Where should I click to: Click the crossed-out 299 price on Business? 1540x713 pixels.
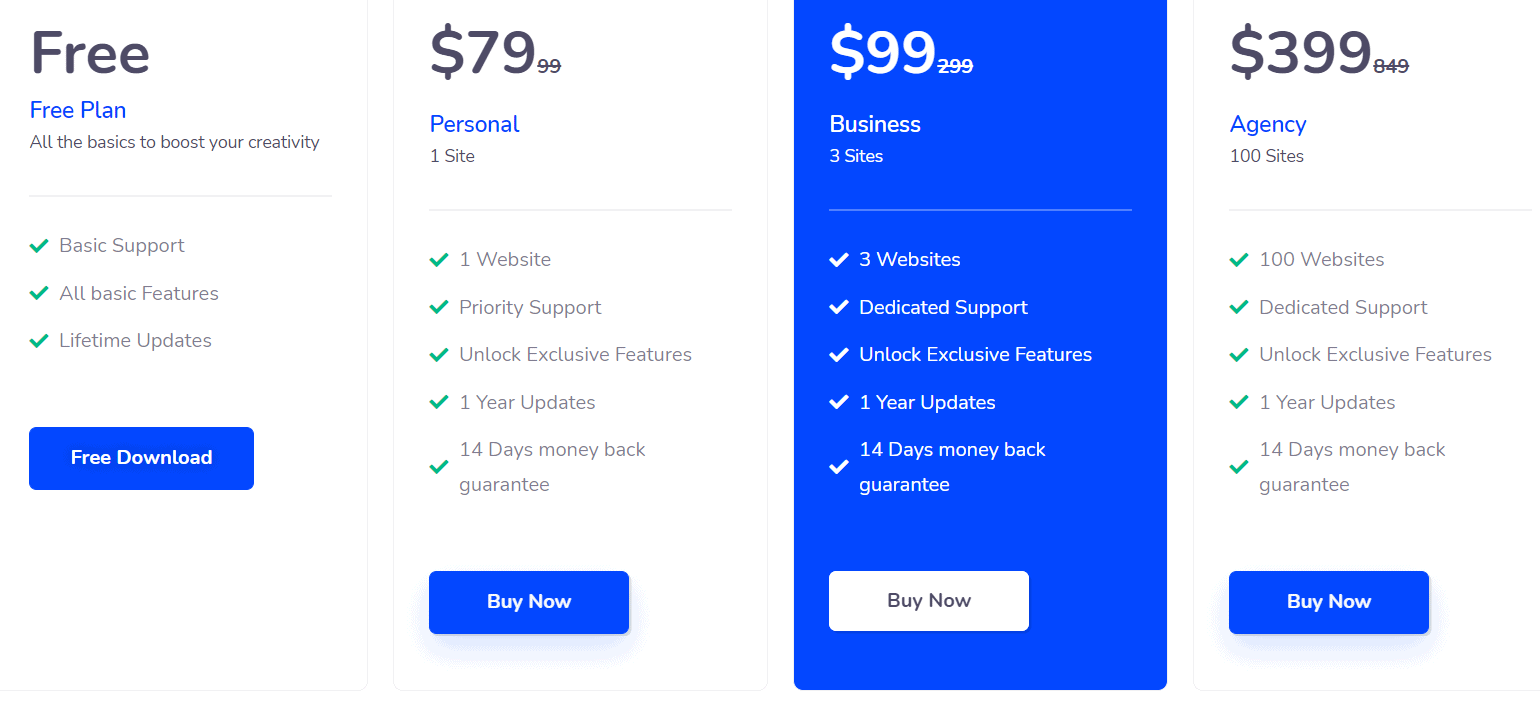[x=954, y=66]
